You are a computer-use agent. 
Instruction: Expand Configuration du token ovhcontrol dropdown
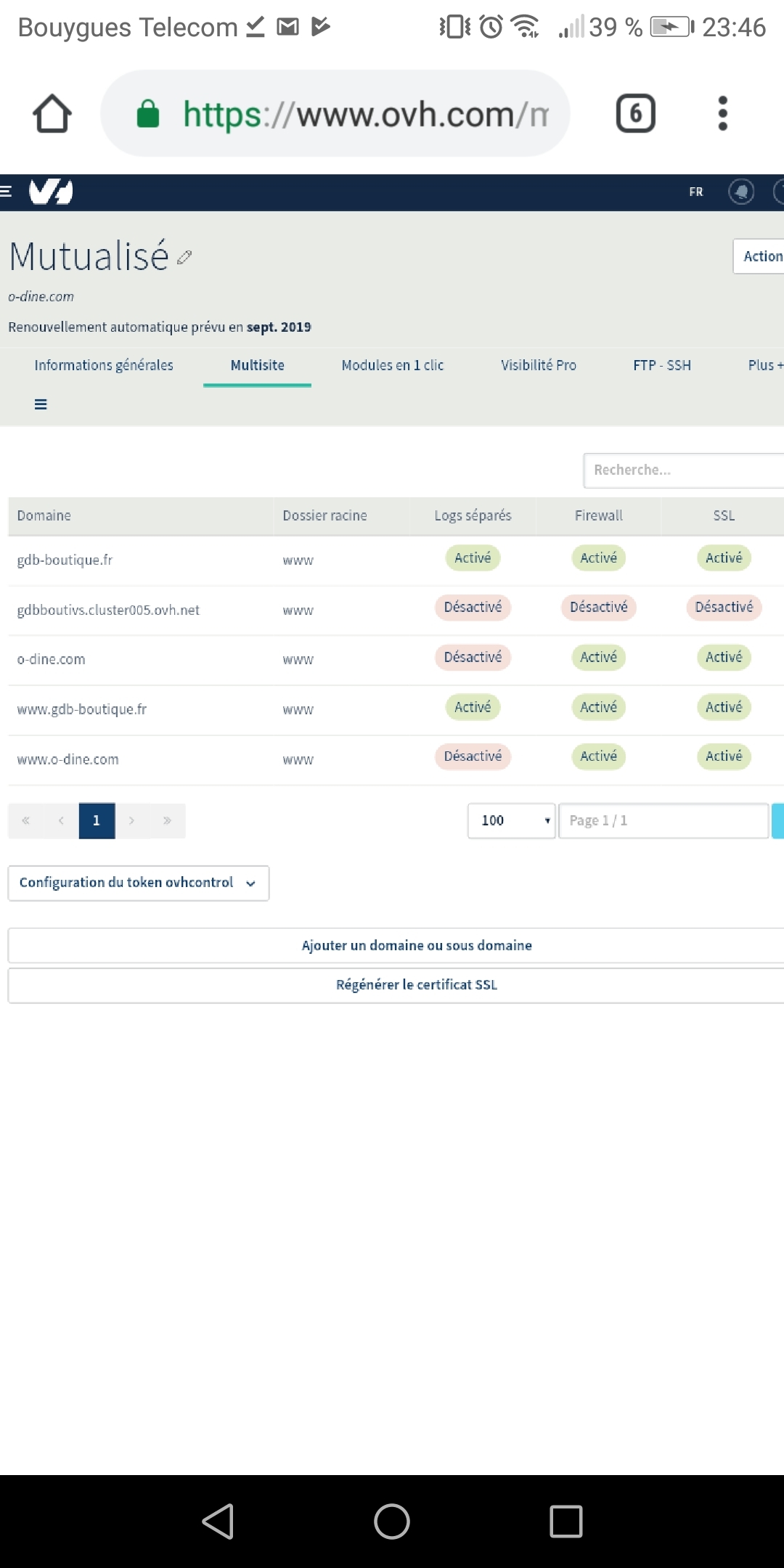[x=138, y=883]
